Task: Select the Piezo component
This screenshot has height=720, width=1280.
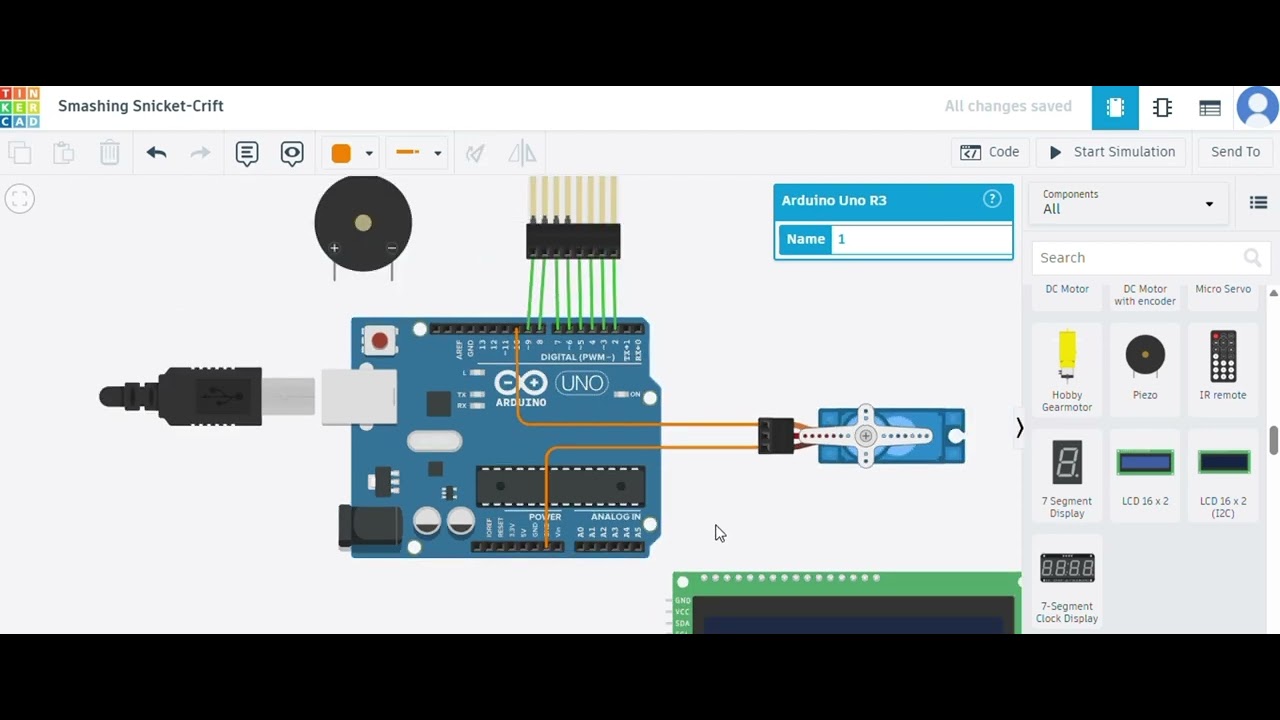Action: (1145, 368)
